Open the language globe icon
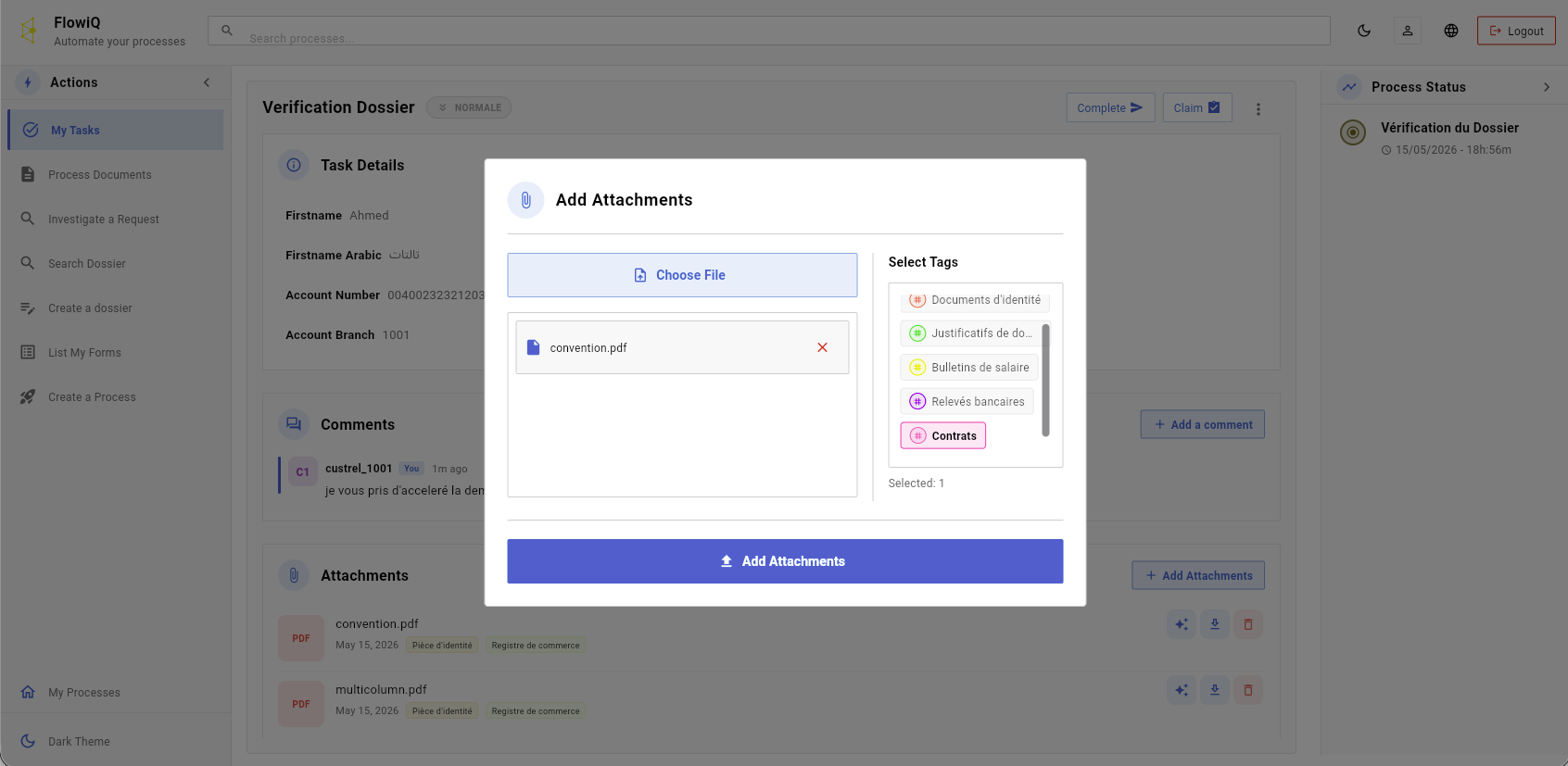The height and width of the screenshot is (766, 1568). [x=1451, y=31]
